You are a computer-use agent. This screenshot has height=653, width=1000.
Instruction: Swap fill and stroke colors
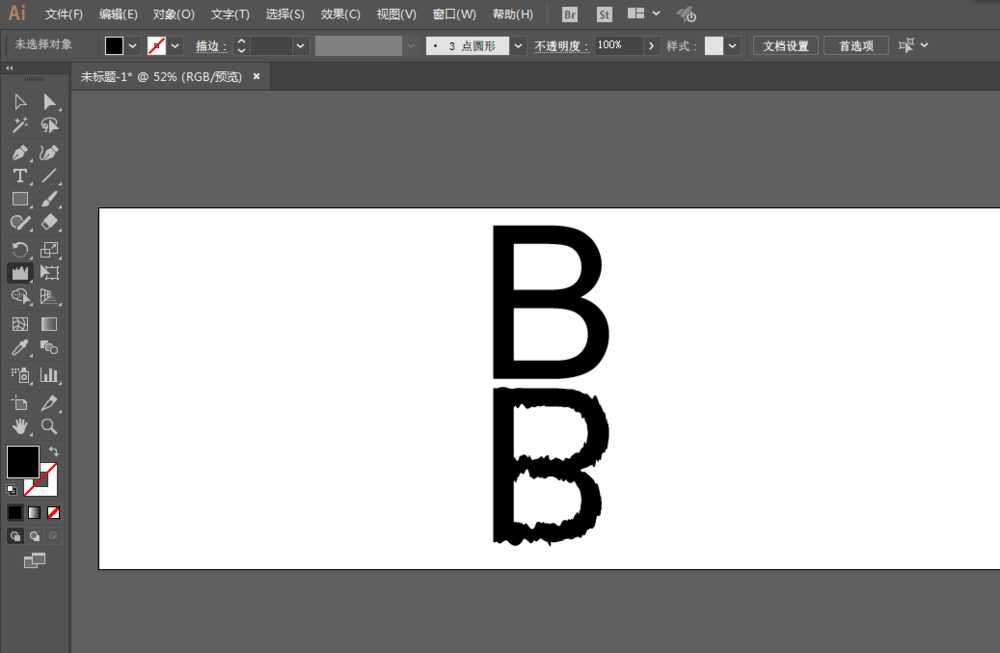click(x=56, y=450)
